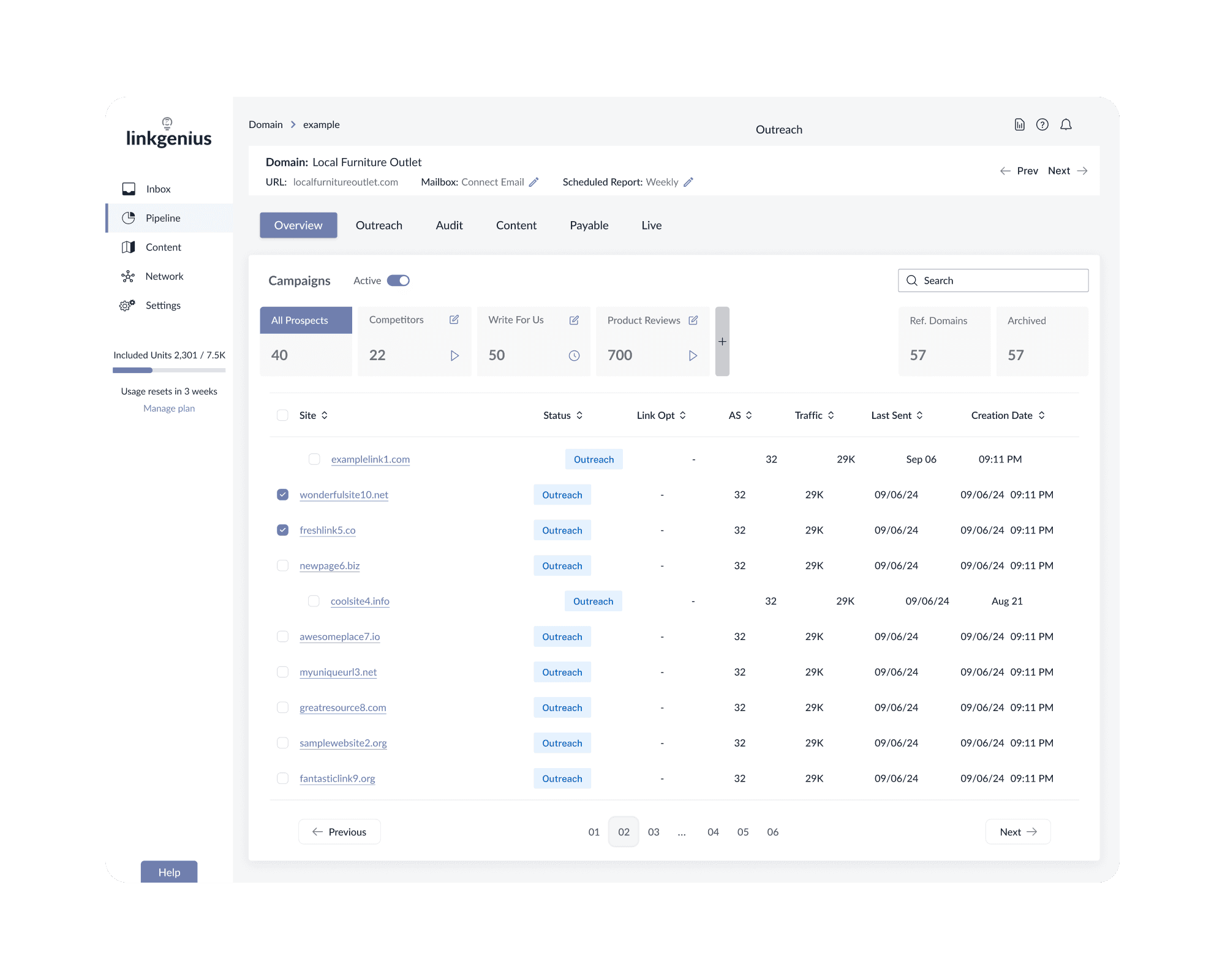The image size is (1225, 980).
Task: Click the Previous page button
Action: pos(339,832)
